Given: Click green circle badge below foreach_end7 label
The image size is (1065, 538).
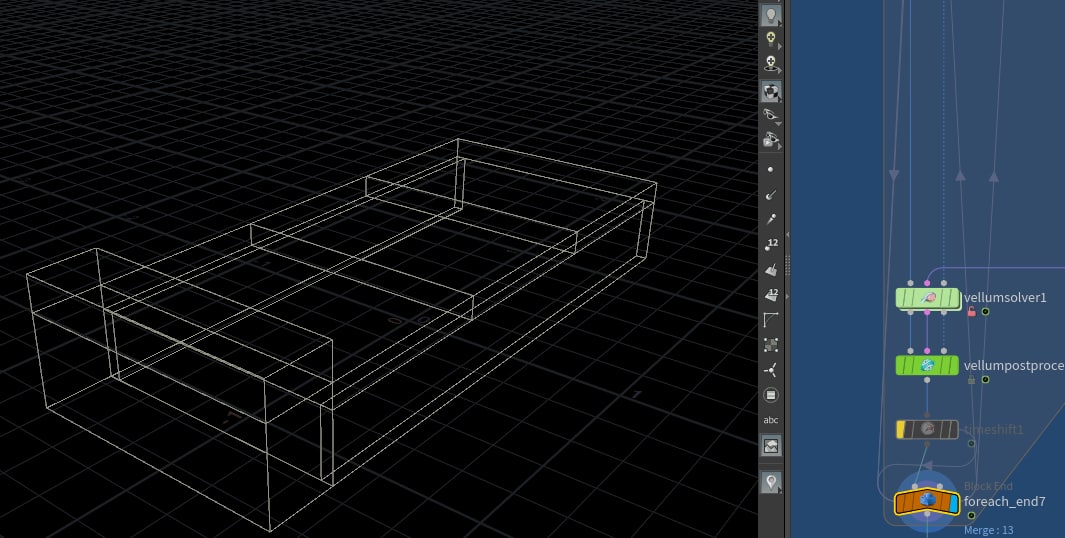Looking at the screenshot, I should [971, 516].
